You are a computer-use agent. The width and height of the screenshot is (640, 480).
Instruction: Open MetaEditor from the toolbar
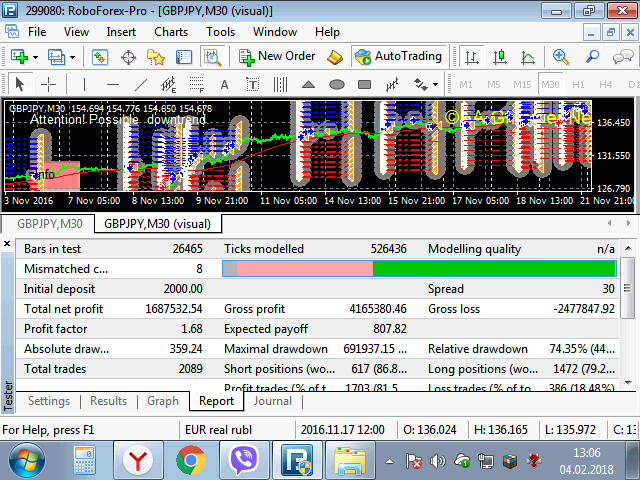[x=334, y=57]
